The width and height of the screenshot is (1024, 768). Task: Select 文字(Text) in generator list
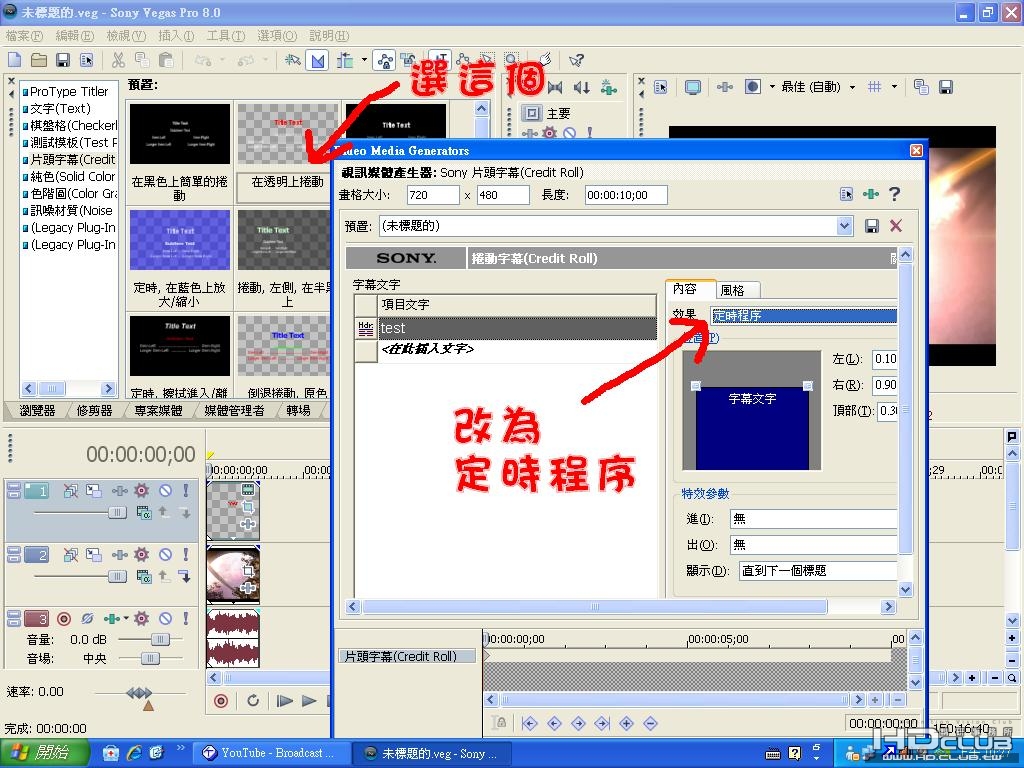[59, 108]
